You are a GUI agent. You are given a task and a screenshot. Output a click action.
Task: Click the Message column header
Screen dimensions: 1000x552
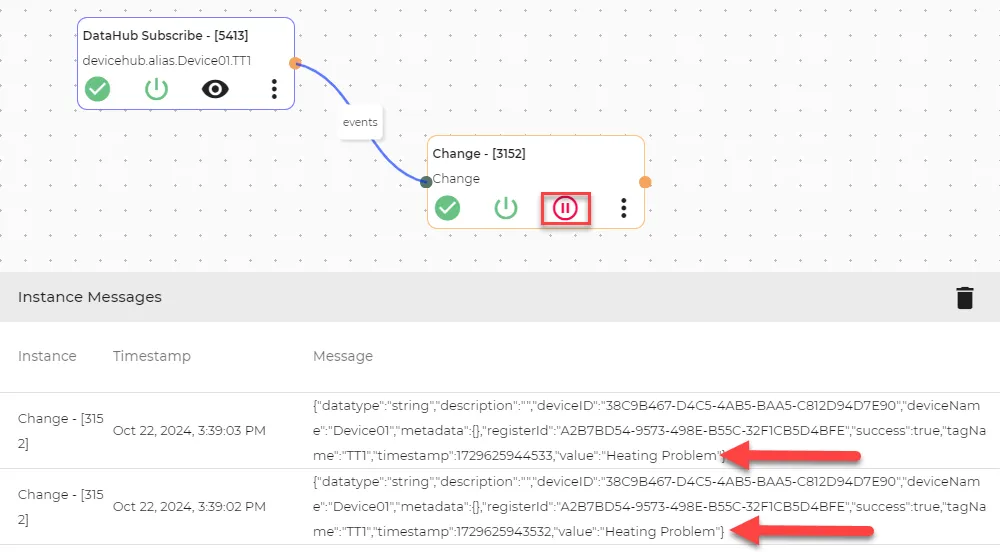click(x=342, y=356)
